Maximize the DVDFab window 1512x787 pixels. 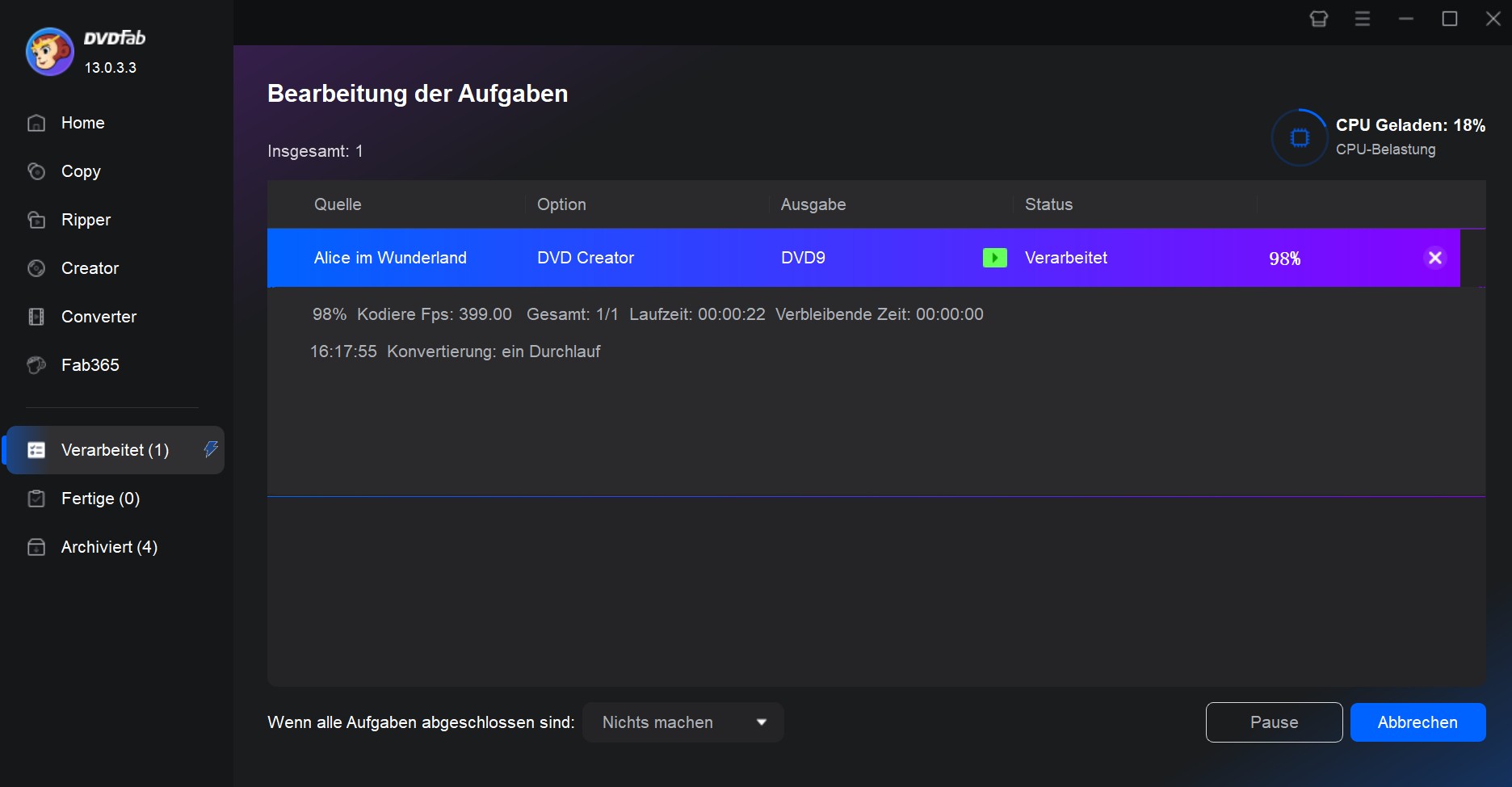click(x=1450, y=19)
